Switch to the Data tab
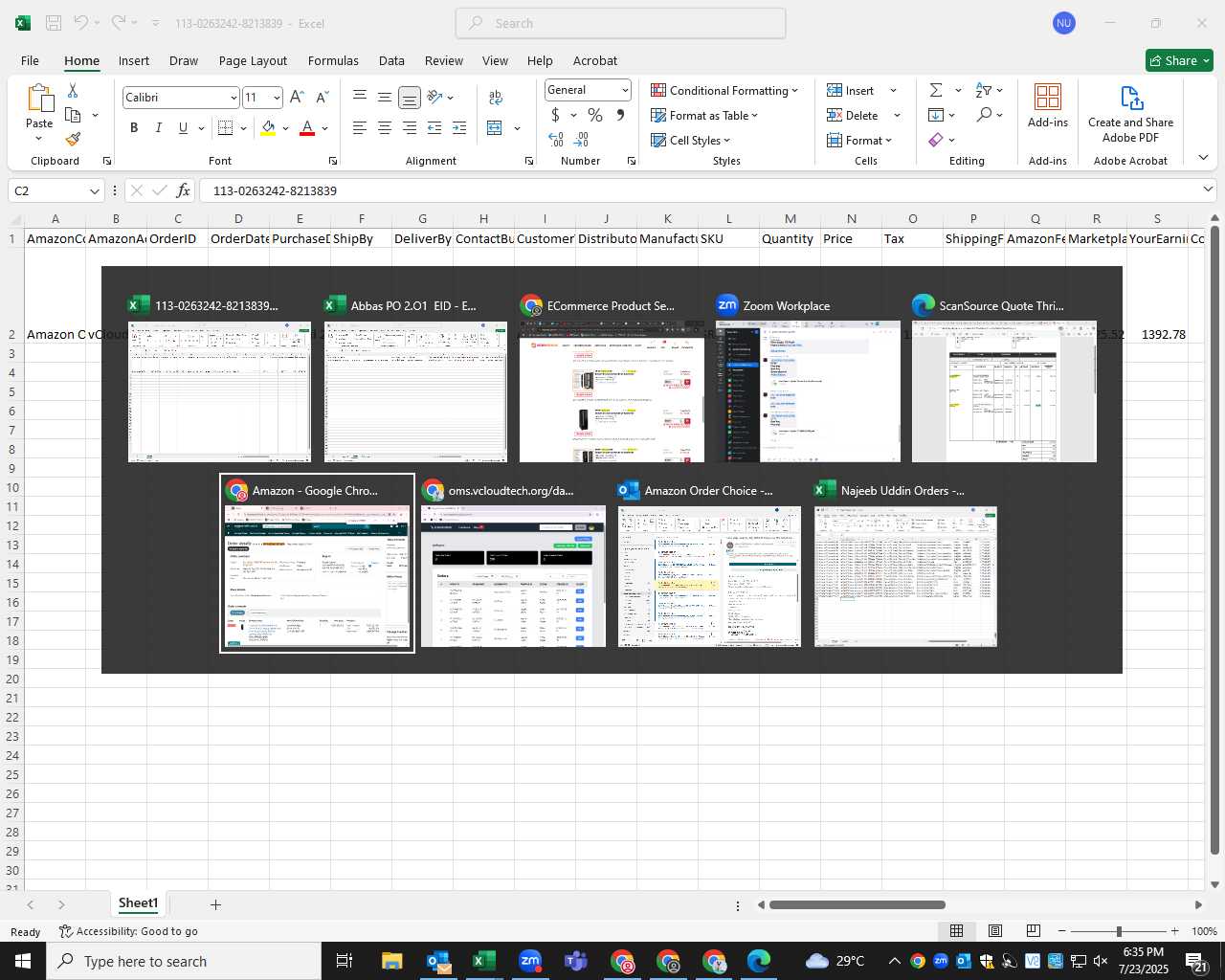Screen dimensions: 1225x980 (391, 60)
